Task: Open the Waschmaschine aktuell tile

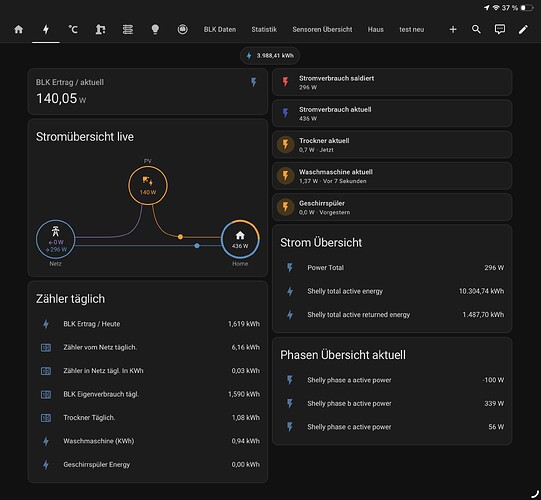Action: (x=392, y=176)
